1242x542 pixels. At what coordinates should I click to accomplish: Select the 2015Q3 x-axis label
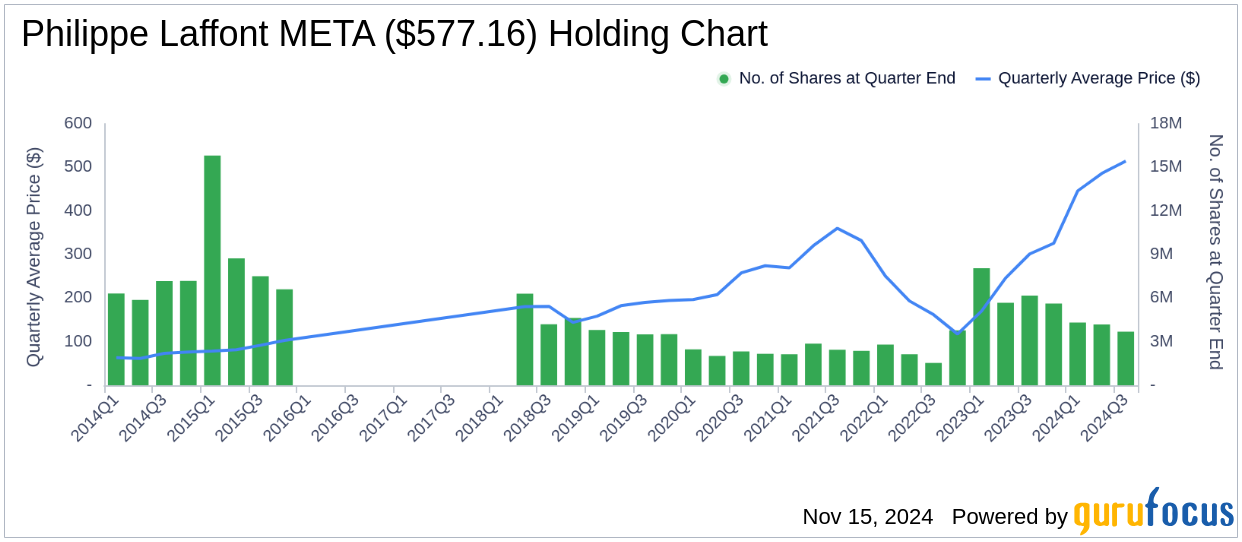tap(238, 417)
